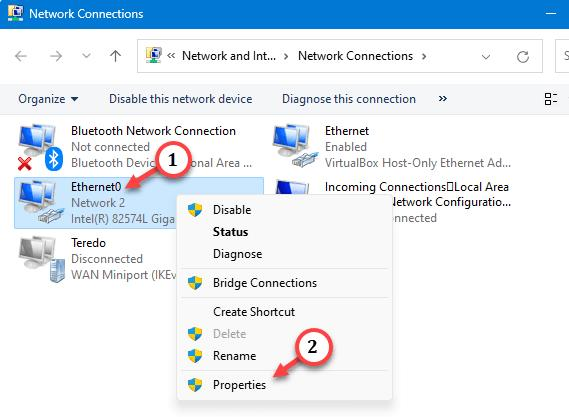Click the Network Connections title bar icon
The height and width of the screenshot is (417, 569).
[15, 13]
